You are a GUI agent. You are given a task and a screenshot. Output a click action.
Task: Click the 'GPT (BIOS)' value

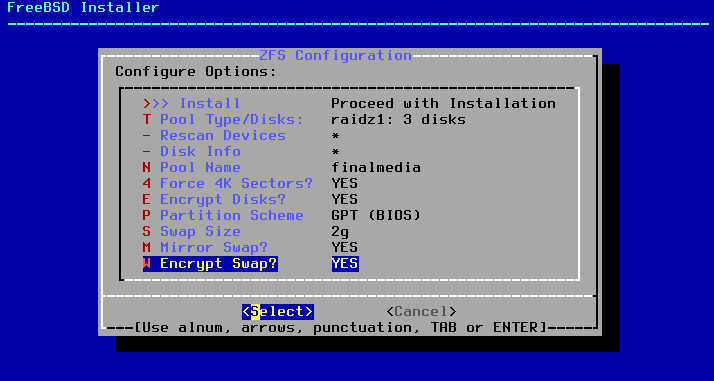[x=376, y=215]
